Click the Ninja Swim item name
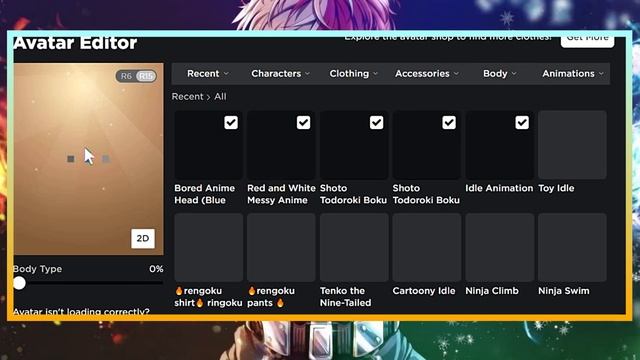This screenshot has height=360, width=640. 564,291
